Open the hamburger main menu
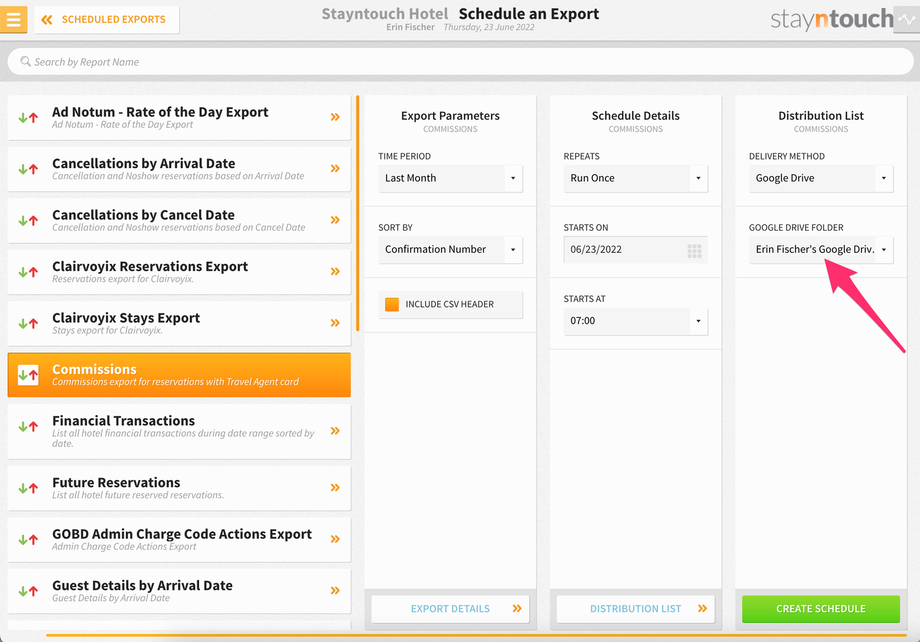 click(x=13, y=19)
